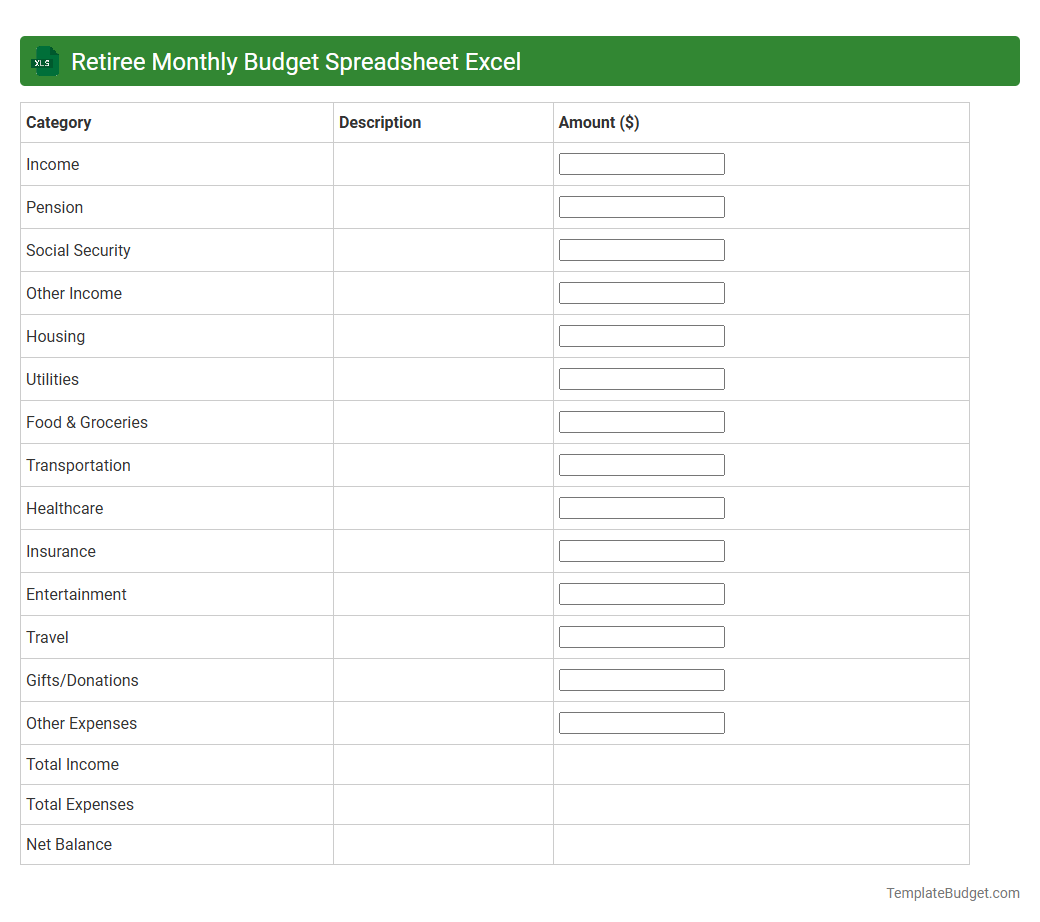Click the Housing amount input box
The width and height of the screenshot is (1040, 922).
point(642,335)
